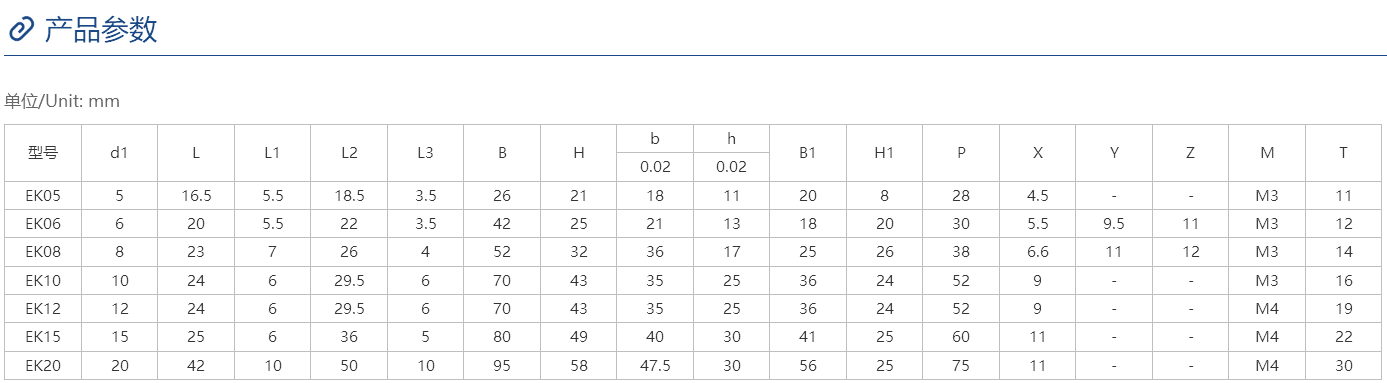
Task: Click the 单位/Unit: mm label
Action: 62,101
